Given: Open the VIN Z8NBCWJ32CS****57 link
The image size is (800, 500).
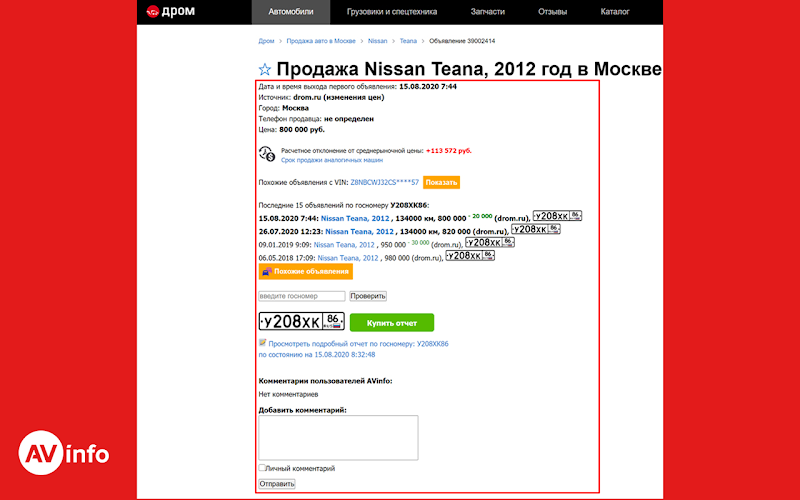Looking at the screenshot, I should click(x=385, y=182).
